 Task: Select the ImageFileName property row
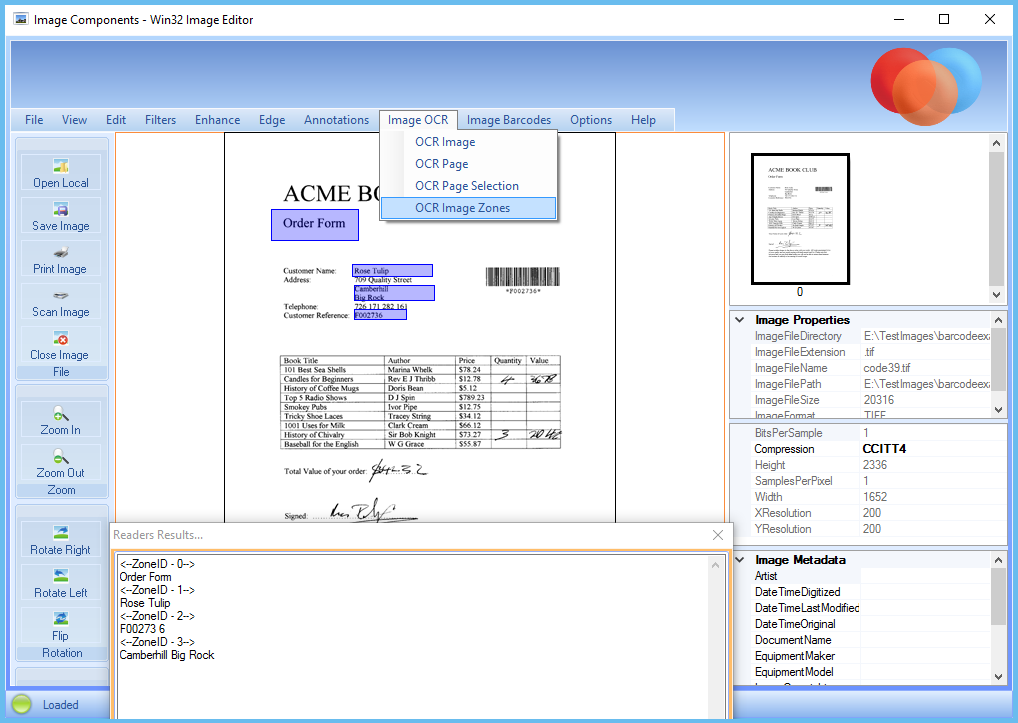(871, 368)
